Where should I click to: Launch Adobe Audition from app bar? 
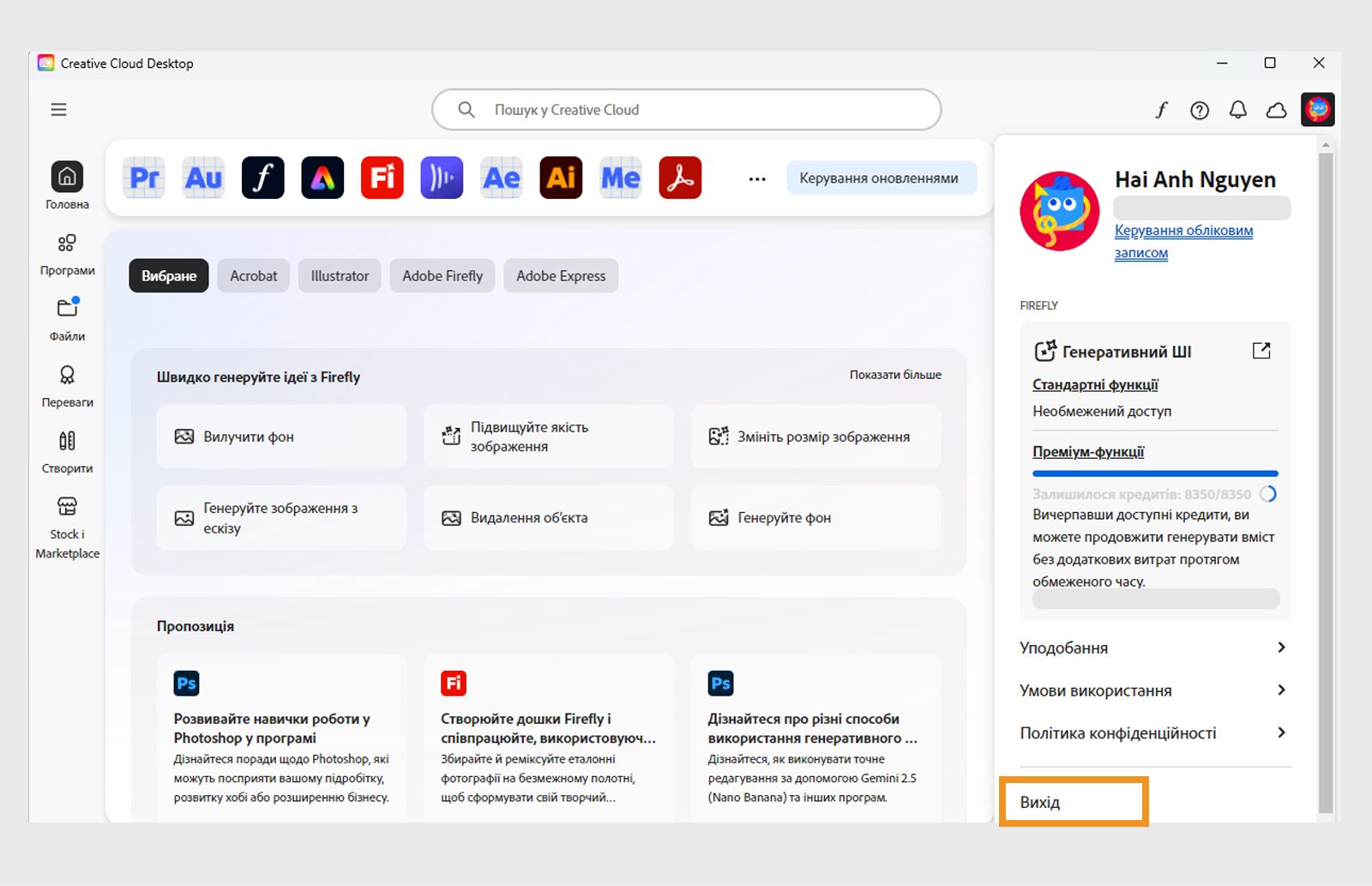[204, 178]
